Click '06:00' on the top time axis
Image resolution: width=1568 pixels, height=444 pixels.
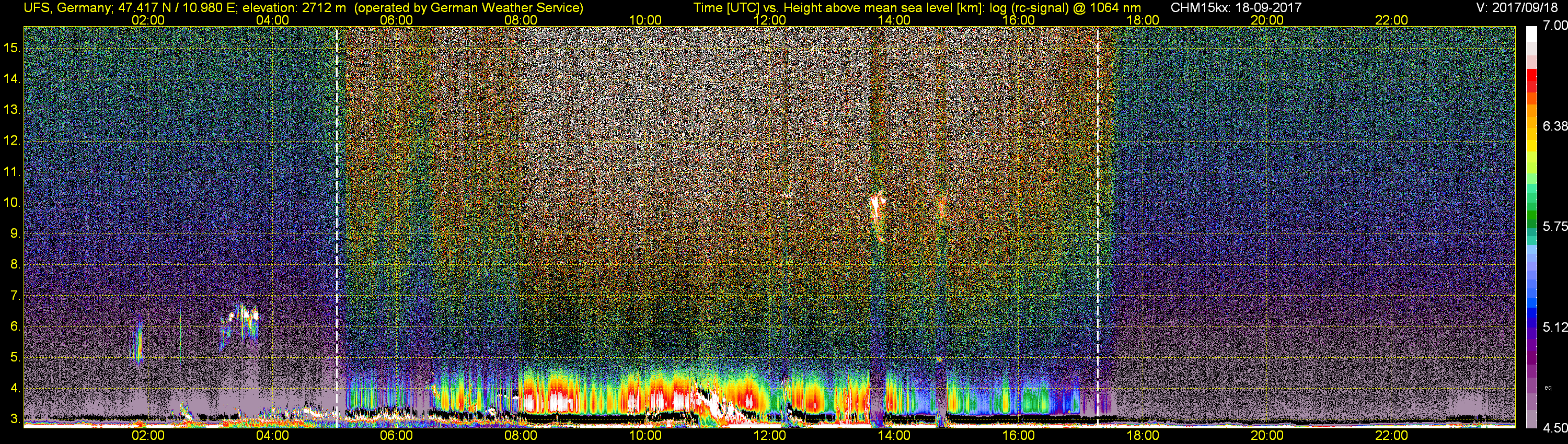[396, 20]
